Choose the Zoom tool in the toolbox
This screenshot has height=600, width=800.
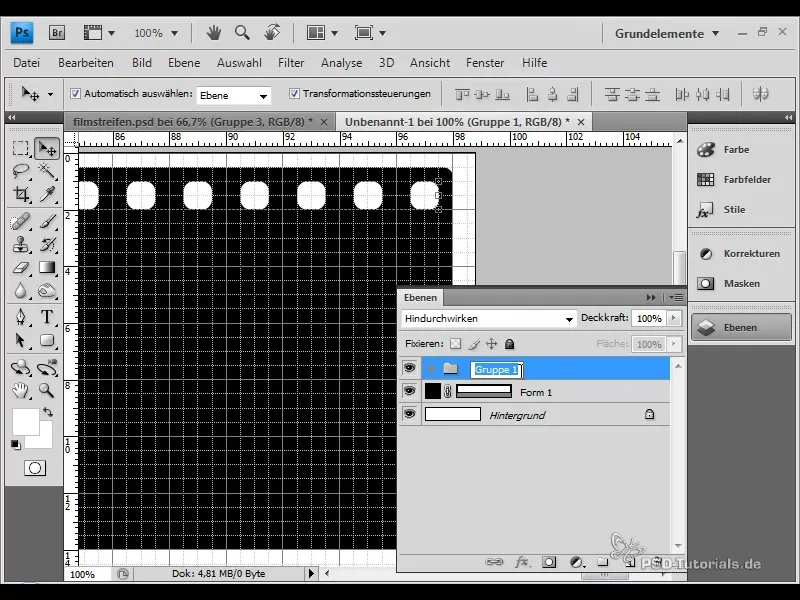pos(46,390)
